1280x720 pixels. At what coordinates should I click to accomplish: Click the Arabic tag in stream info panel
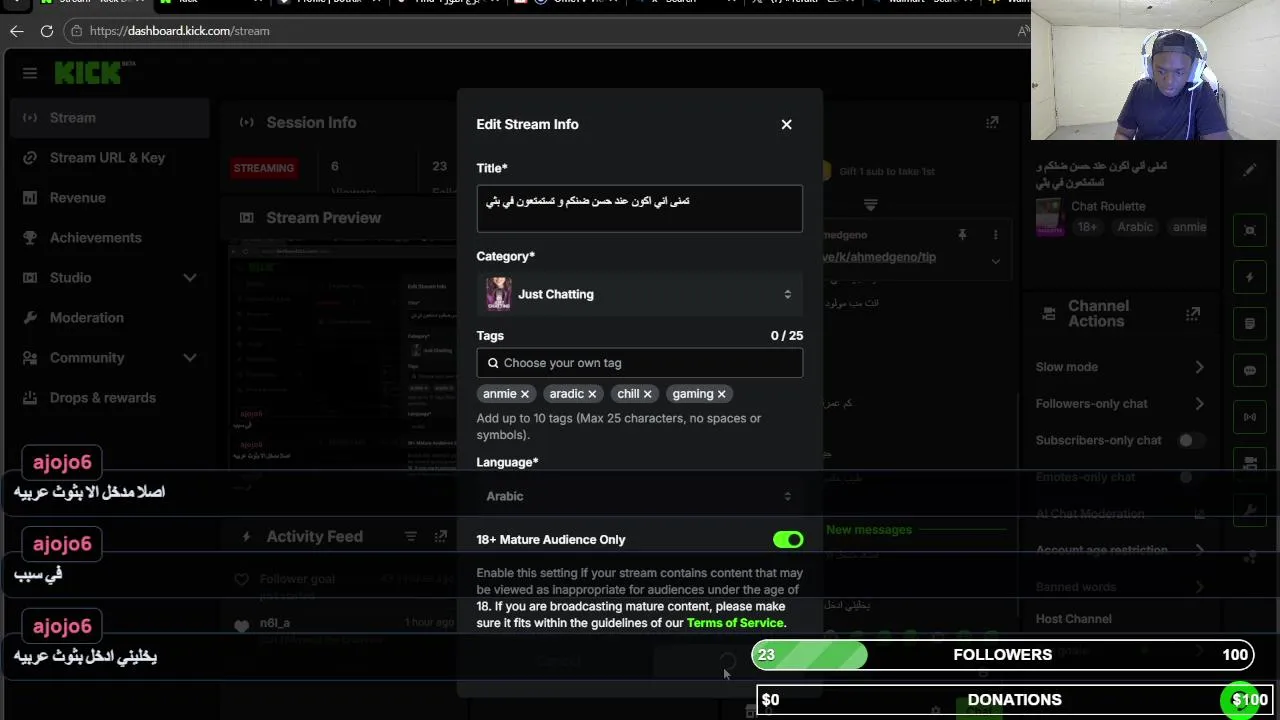tap(1135, 227)
